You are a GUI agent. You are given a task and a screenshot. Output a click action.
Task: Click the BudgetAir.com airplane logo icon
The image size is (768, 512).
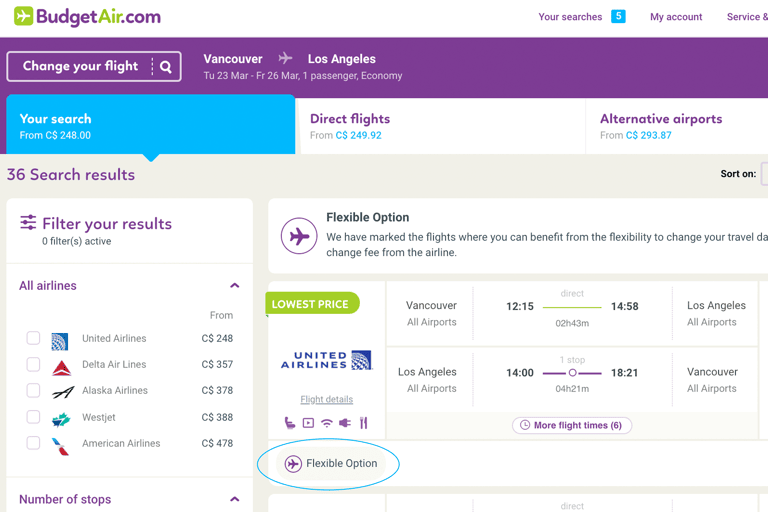tap(24, 16)
